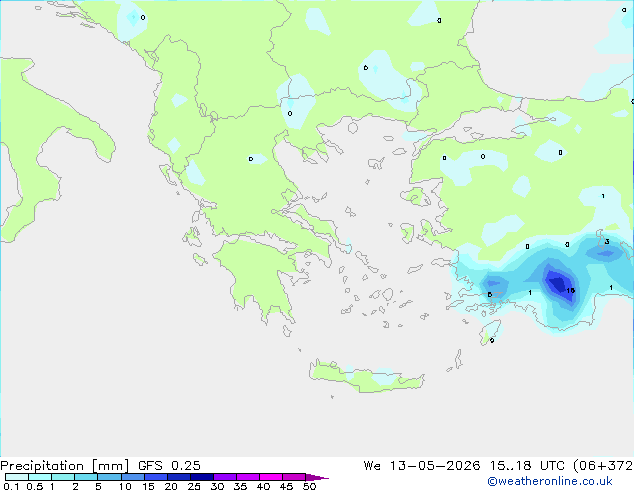The height and width of the screenshot is (490, 634).
Task: Click the 2–5 mm legend swatch
Action: coord(86,477)
